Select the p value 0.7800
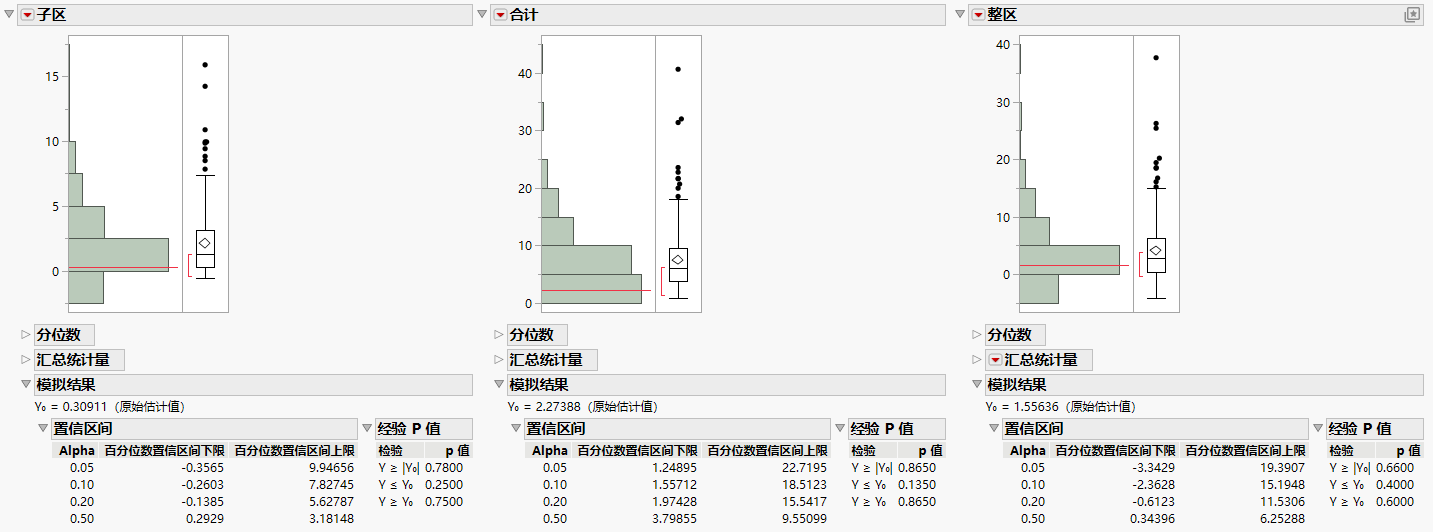The width and height of the screenshot is (1433, 532). click(443, 468)
